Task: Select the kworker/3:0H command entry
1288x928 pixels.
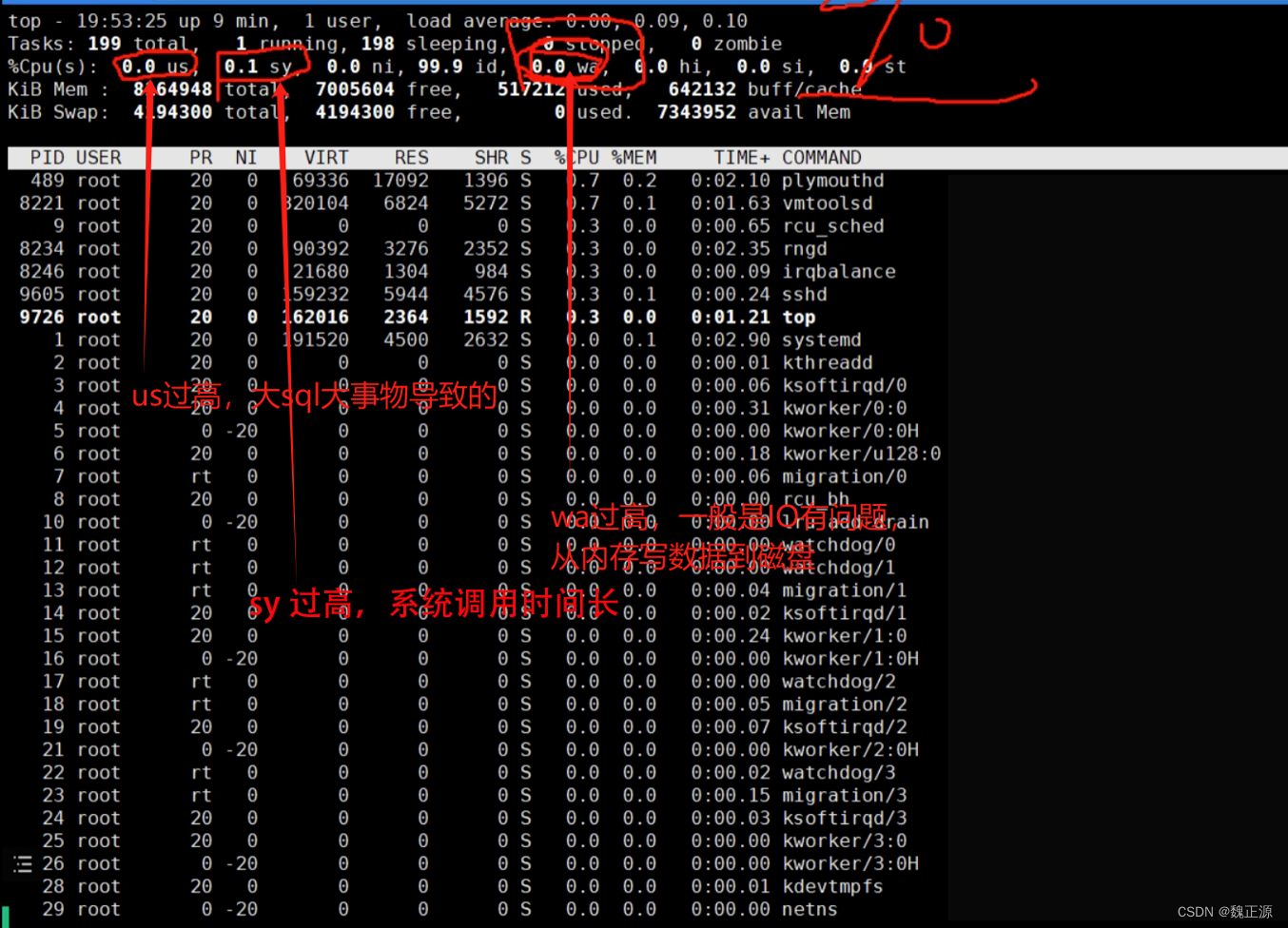Action: (850, 864)
